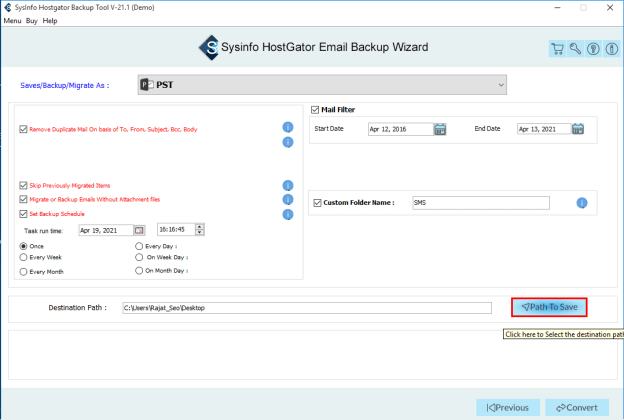Click info icon next to Skip Previously Migrated Items
Screen dimensions: 624x420
click(x=288, y=186)
